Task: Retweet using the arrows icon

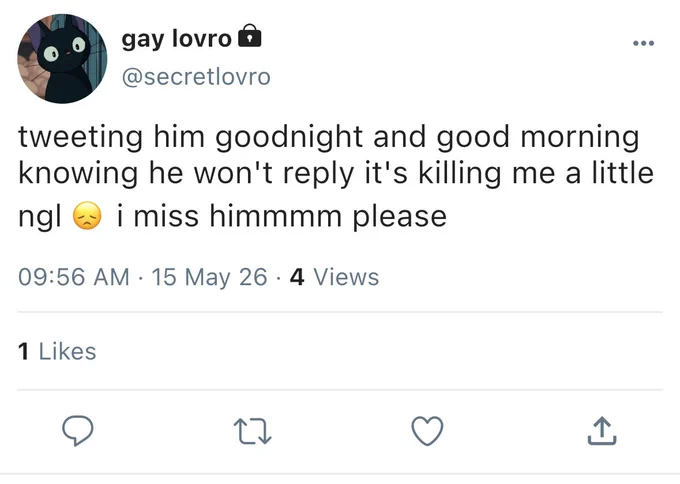Action: pyautogui.click(x=252, y=431)
